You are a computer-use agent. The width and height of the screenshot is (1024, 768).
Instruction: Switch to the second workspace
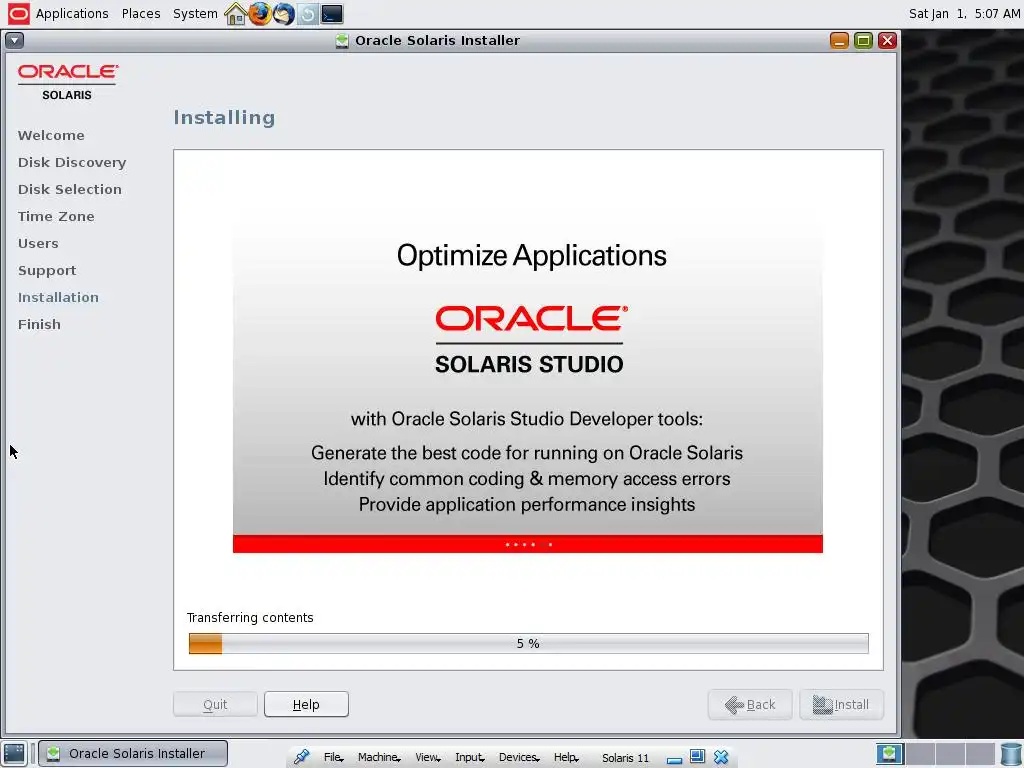point(920,754)
